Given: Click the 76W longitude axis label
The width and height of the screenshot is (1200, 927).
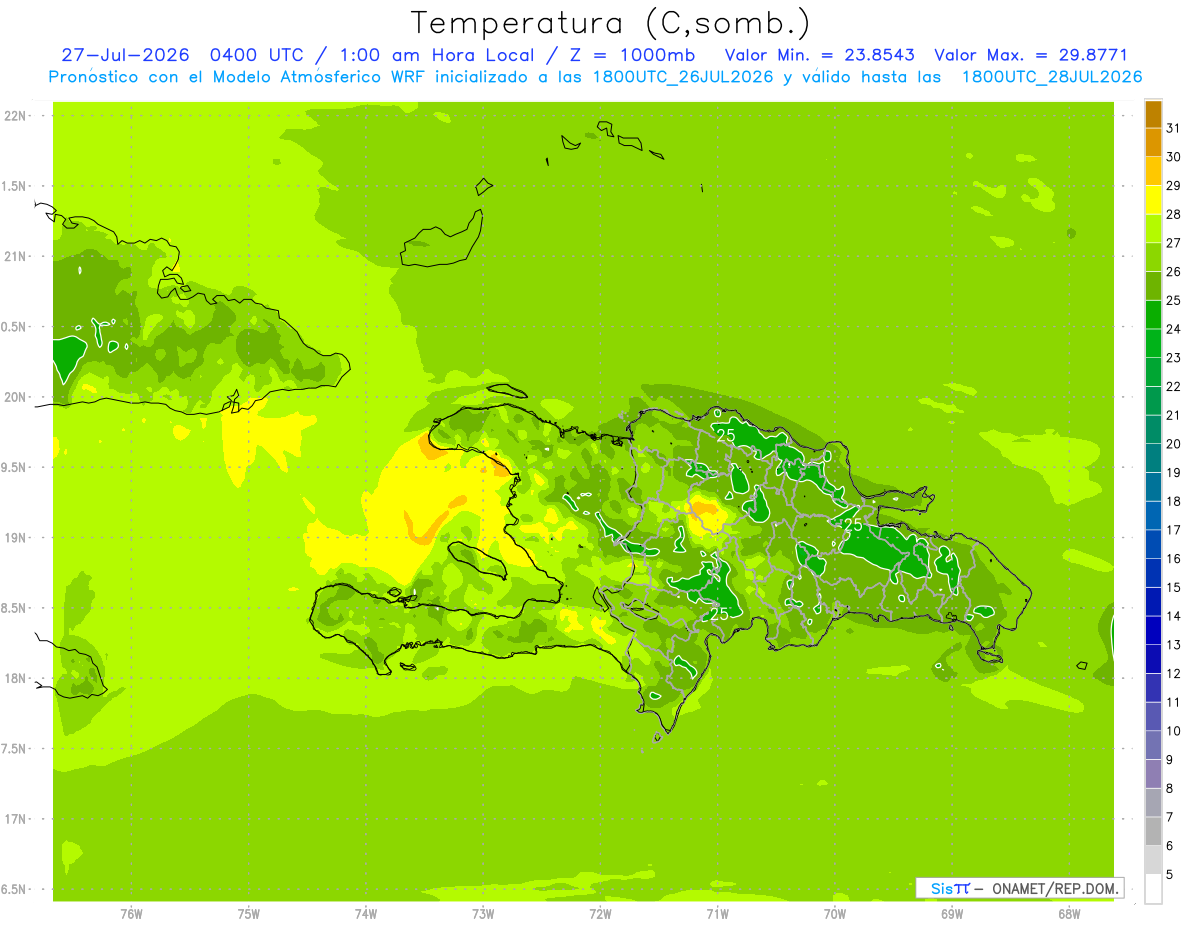Looking at the screenshot, I should (x=131, y=914).
